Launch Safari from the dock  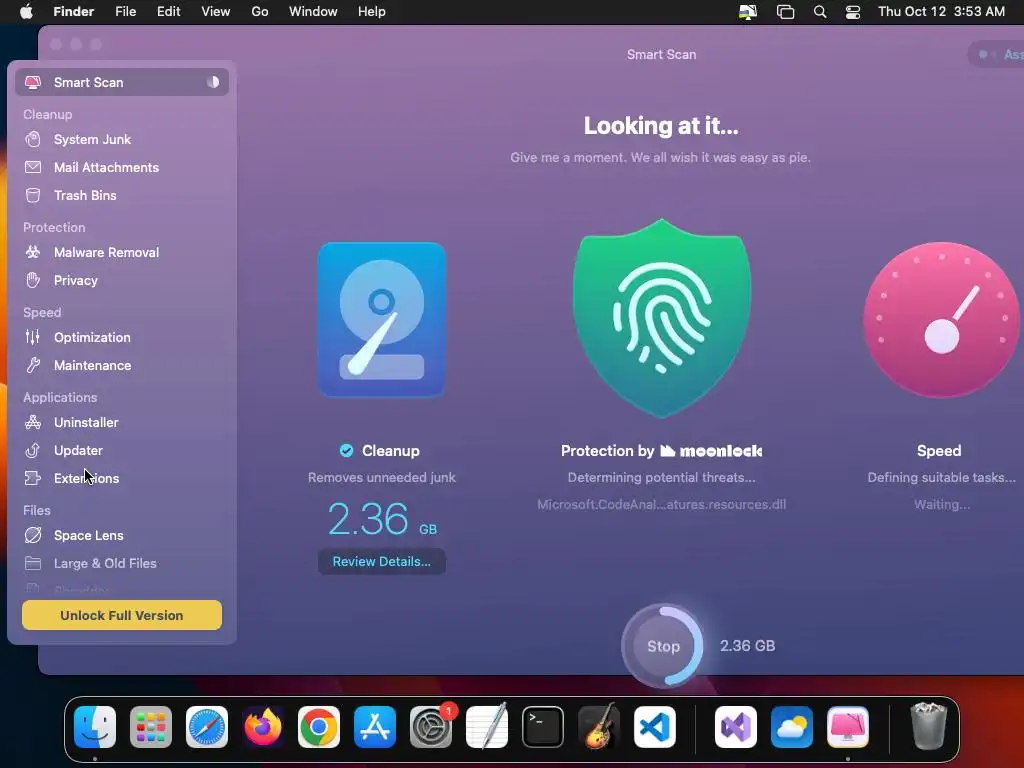207,727
